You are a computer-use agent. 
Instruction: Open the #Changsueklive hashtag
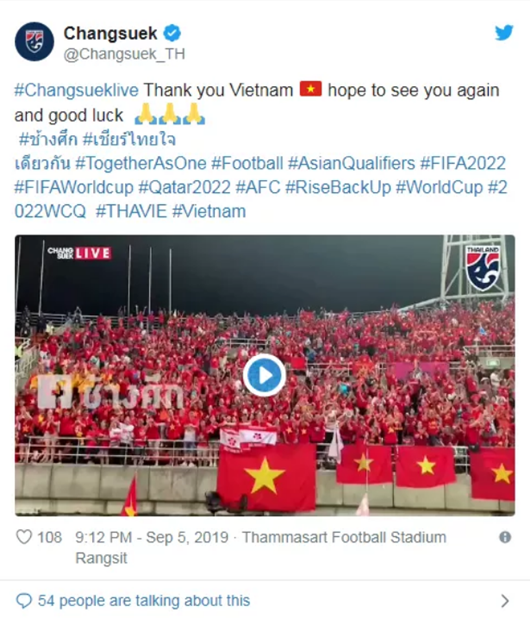76,90
